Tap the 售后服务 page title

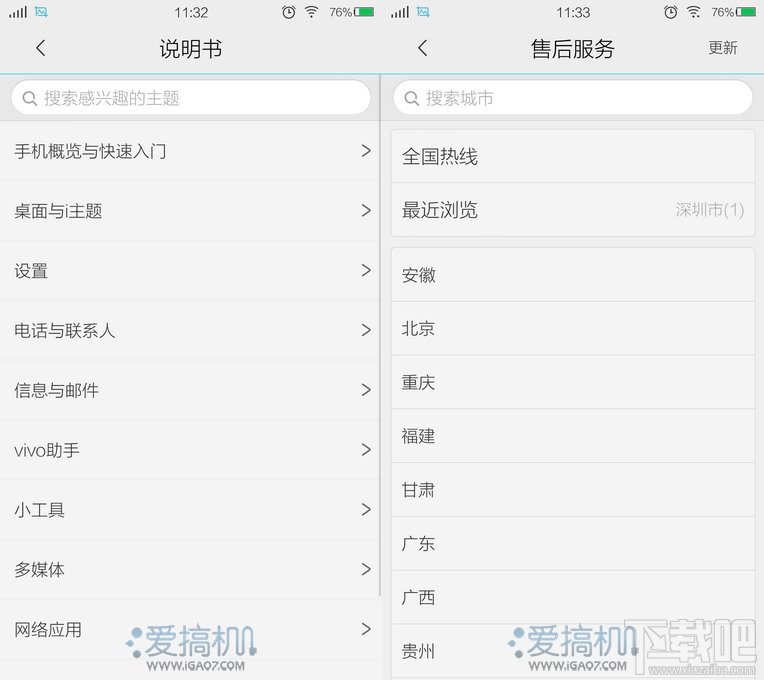(573, 49)
